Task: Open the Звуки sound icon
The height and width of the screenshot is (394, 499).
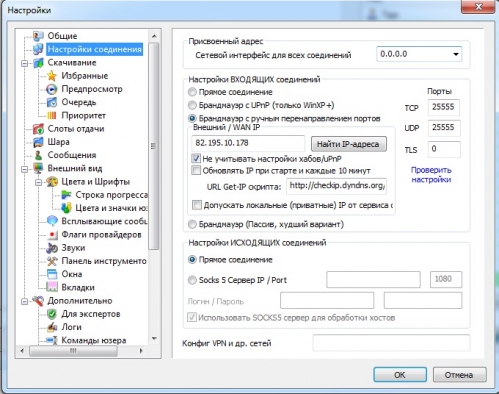Action: (52, 248)
